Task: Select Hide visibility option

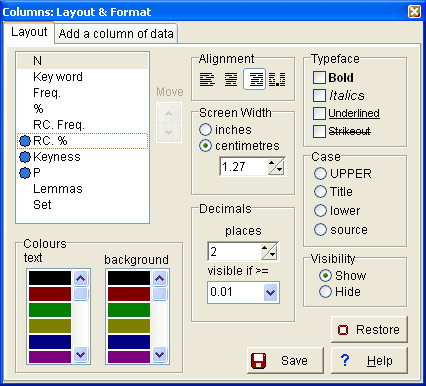Action: point(325,292)
